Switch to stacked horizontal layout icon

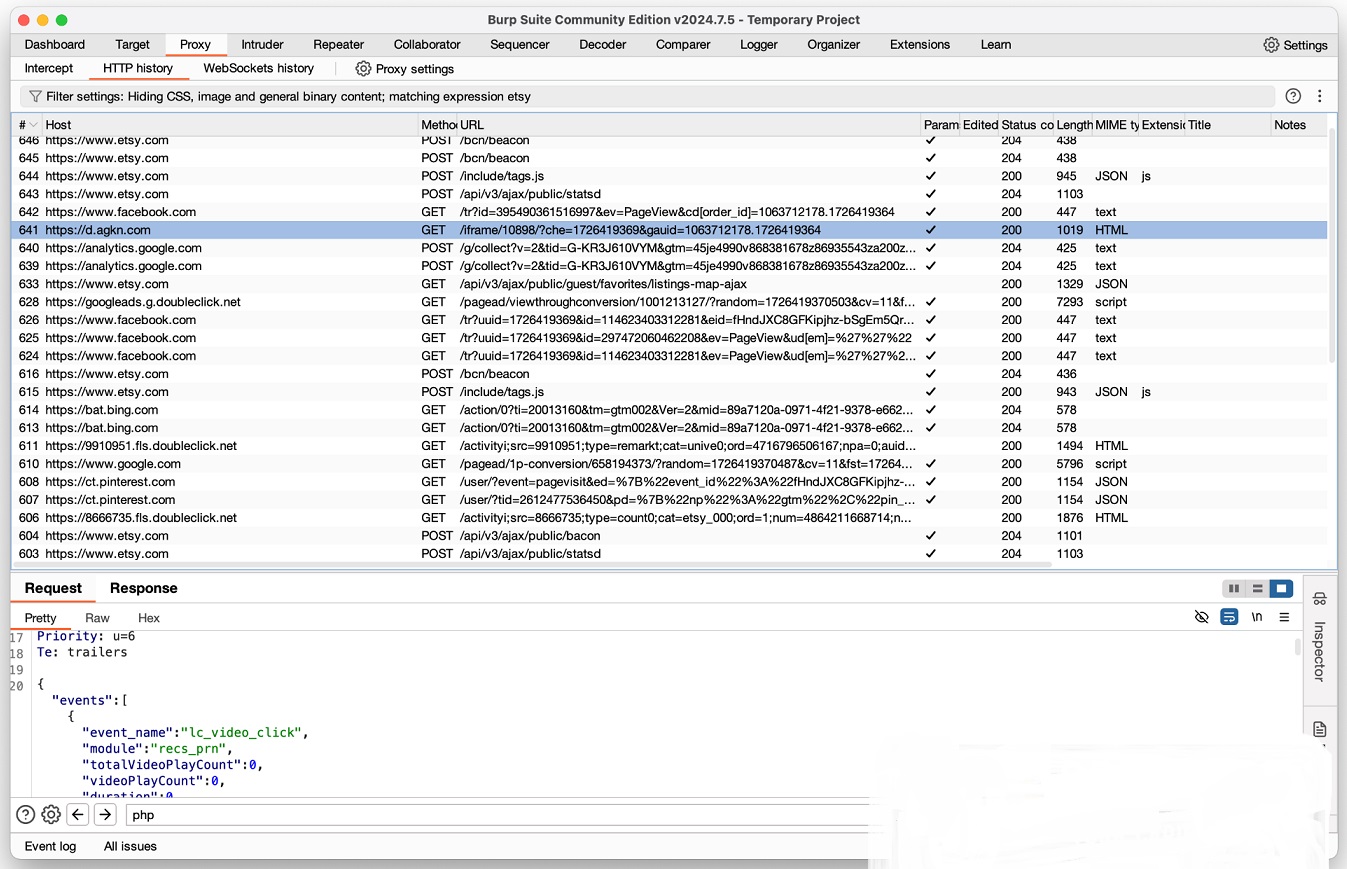1258,589
